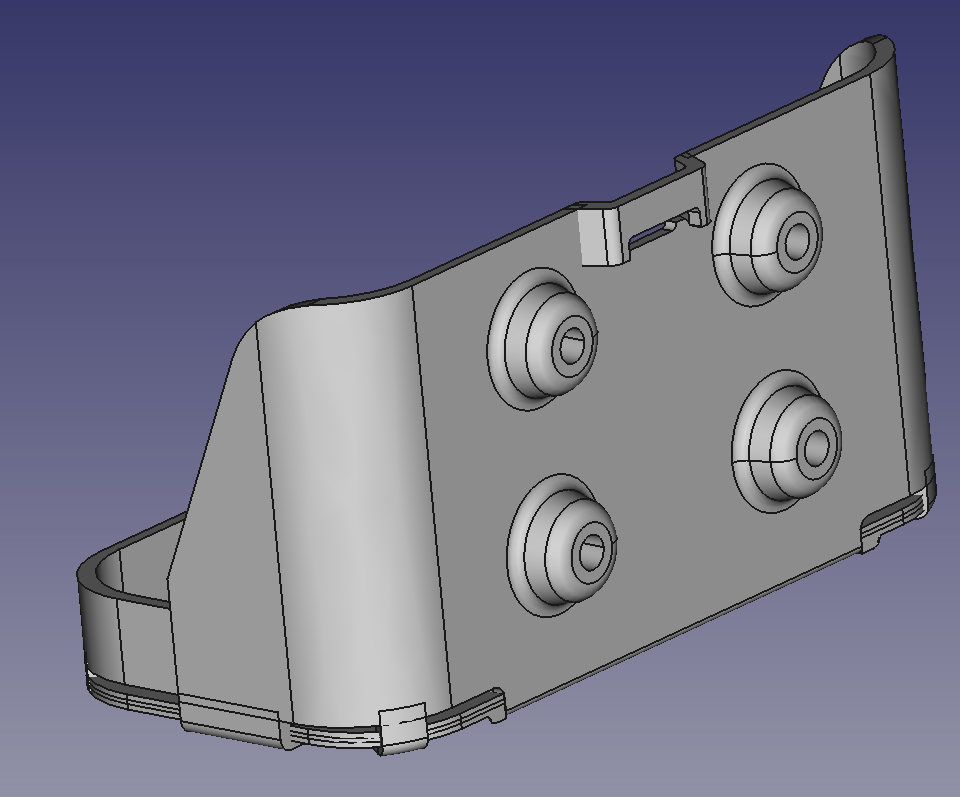Select the lower-right round boss on the plate
The width and height of the screenshot is (960, 797).
[787, 441]
